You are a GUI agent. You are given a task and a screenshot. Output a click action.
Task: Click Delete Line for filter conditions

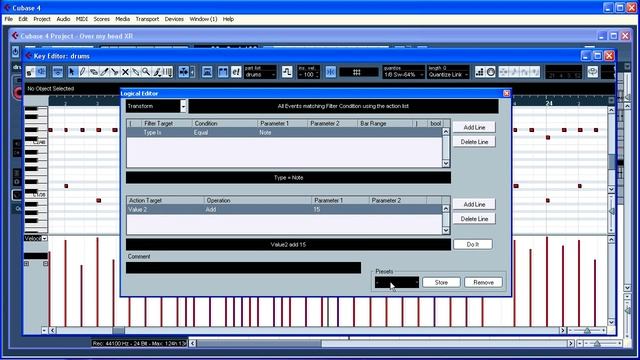click(x=474, y=142)
